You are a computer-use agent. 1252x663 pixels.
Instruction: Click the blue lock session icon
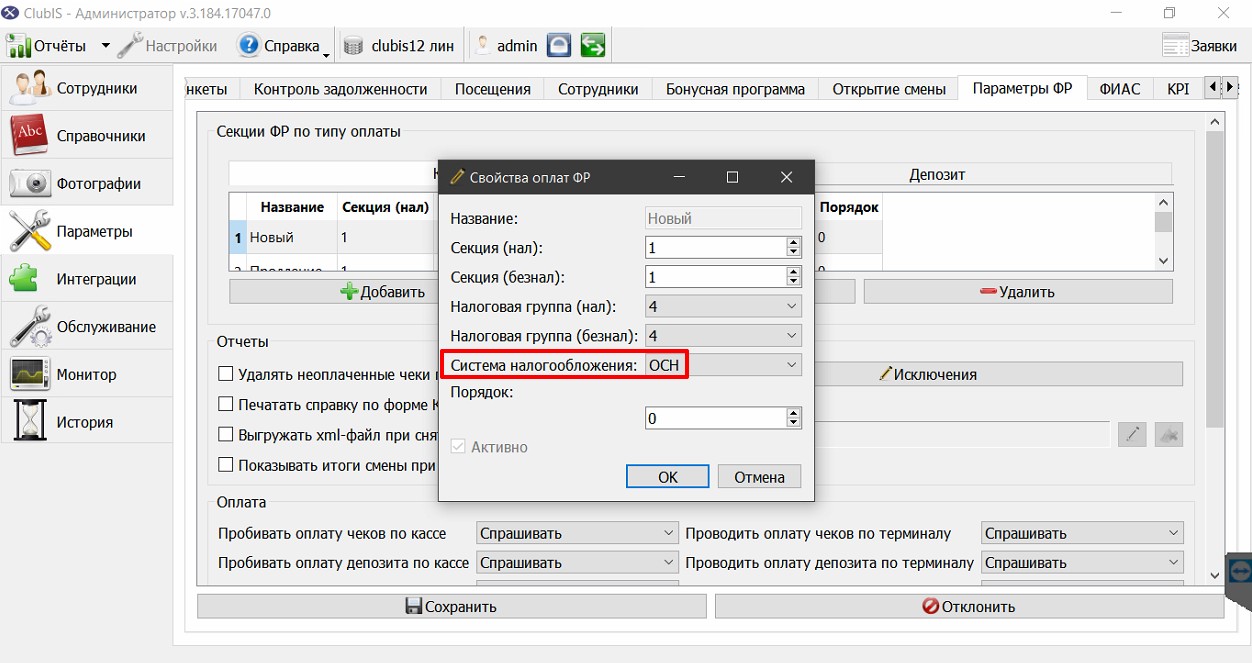click(559, 45)
